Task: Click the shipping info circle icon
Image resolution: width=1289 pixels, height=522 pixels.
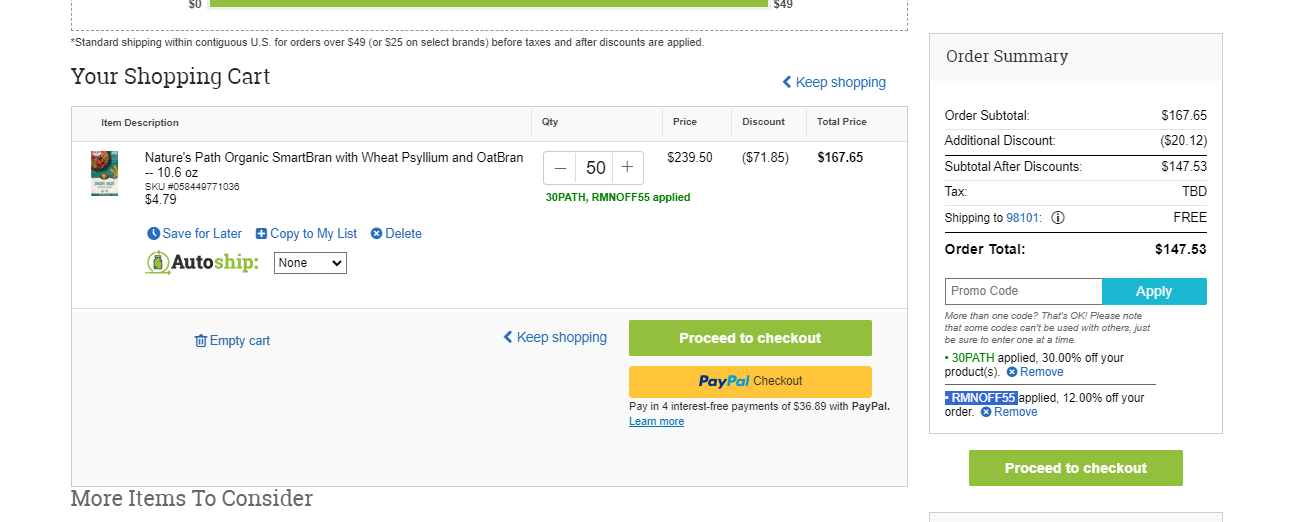Action: click(x=1058, y=218)
